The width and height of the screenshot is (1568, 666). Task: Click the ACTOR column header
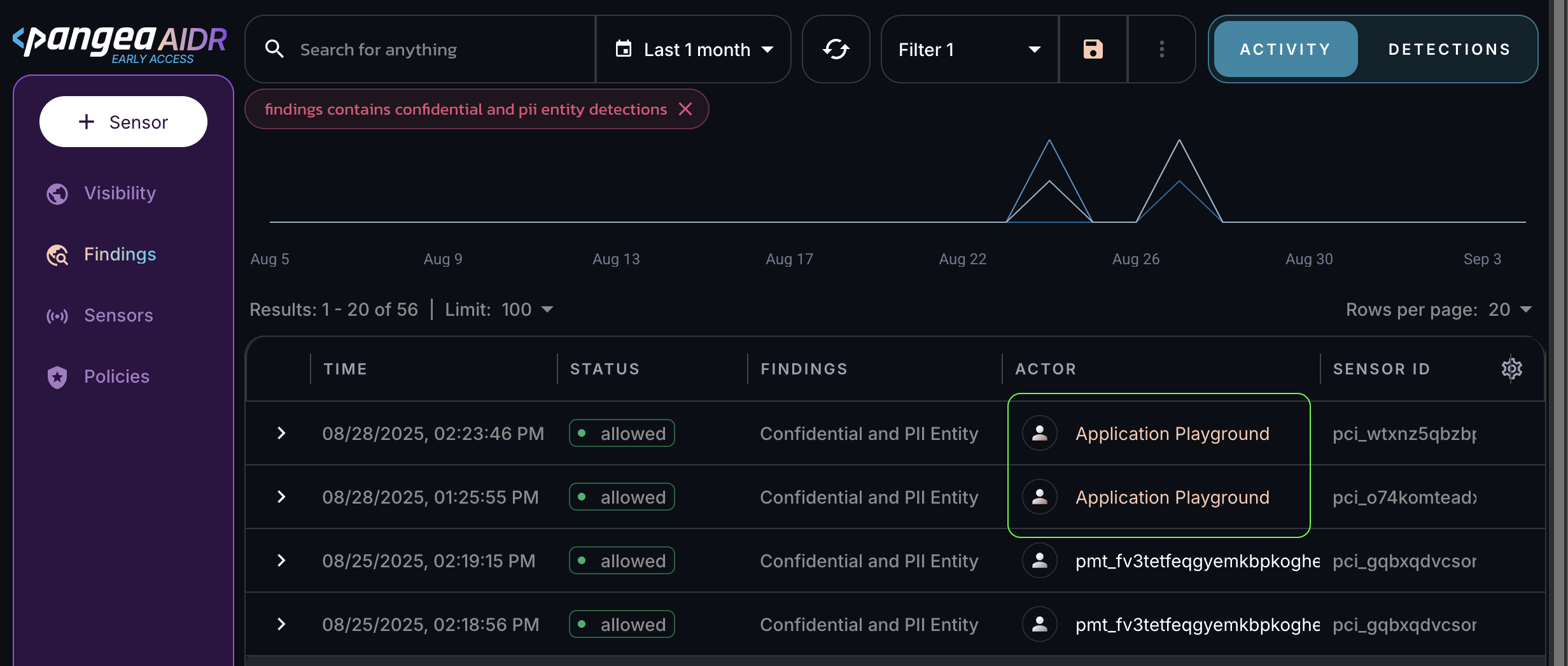[x=1046, y=369]
